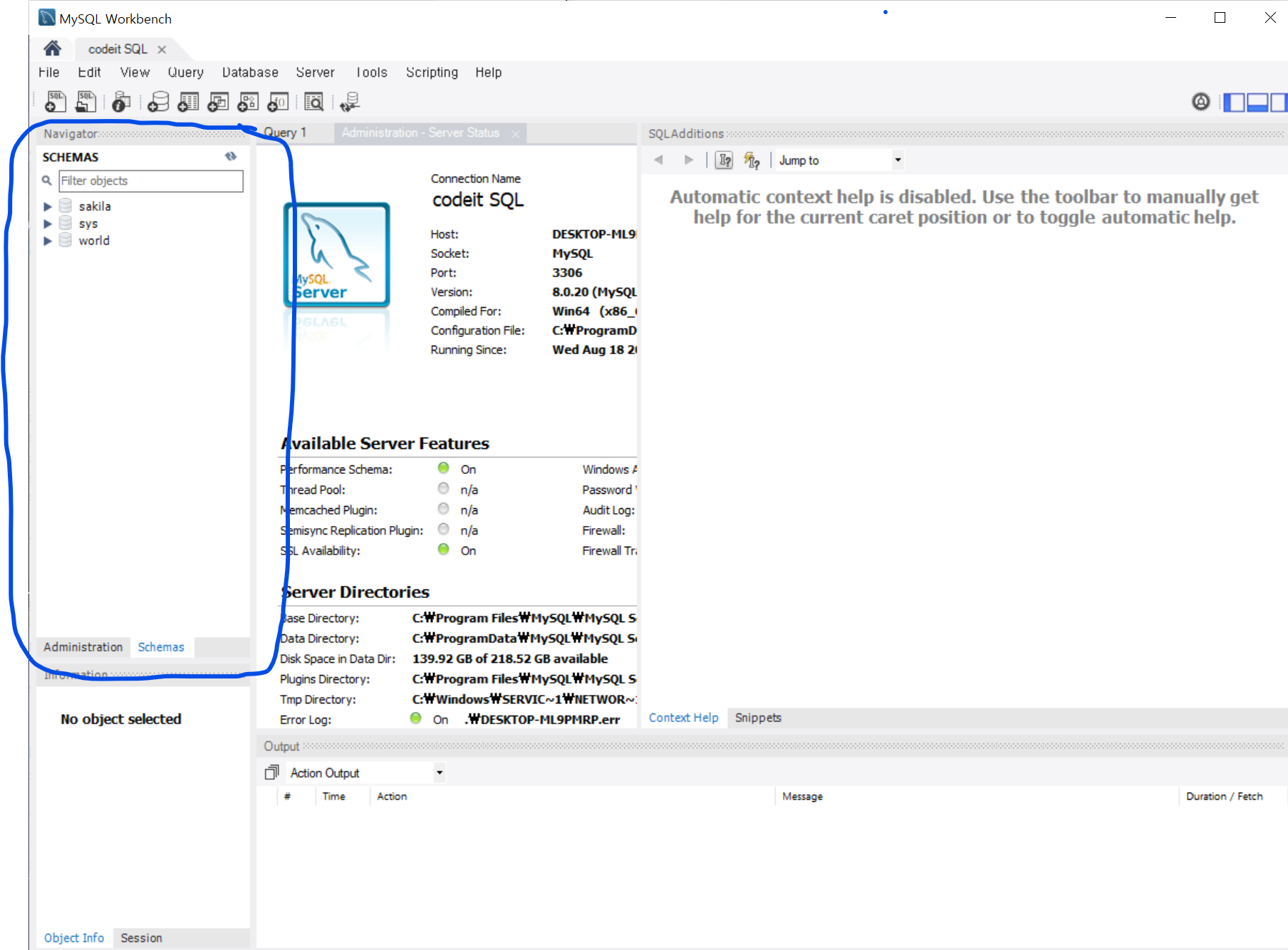The height and width of the screenshot is (950, 1288).
Task: Get context help for caret position
Action: click(724, 160)
